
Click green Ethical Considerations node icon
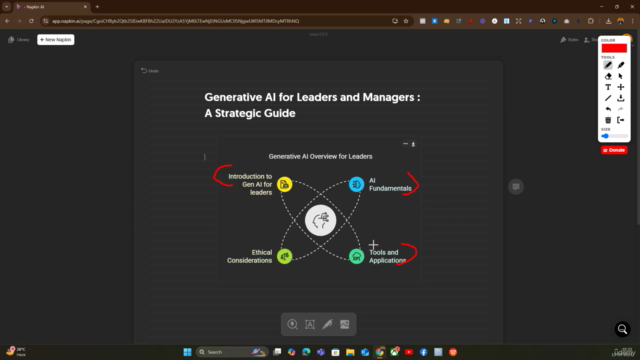284,256
